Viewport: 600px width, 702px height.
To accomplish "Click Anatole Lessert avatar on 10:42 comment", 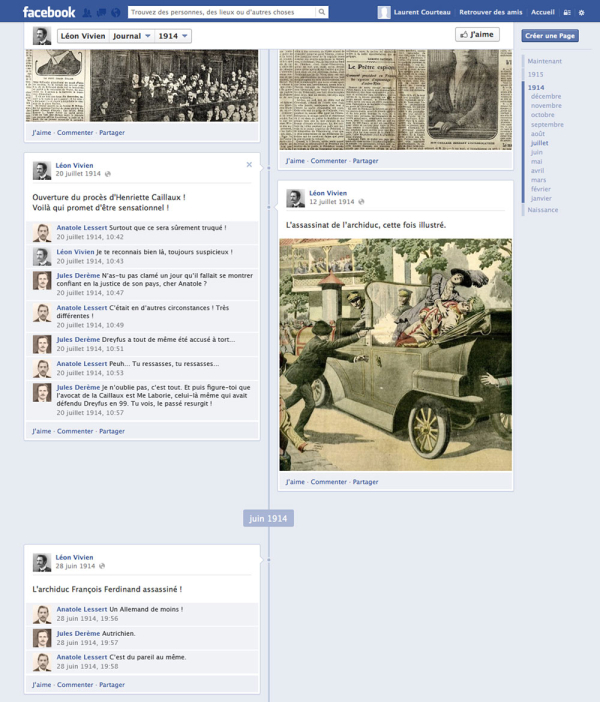I will [42, 233].
